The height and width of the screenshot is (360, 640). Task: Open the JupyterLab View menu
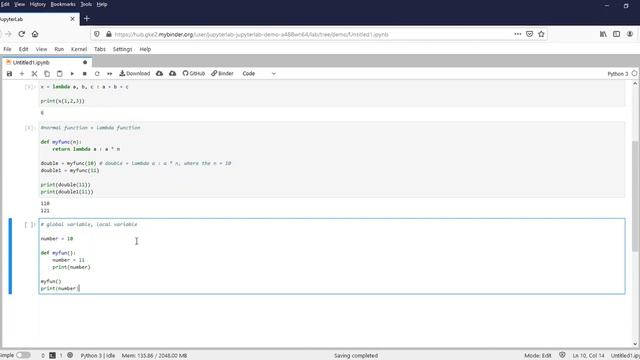(41, 49)
